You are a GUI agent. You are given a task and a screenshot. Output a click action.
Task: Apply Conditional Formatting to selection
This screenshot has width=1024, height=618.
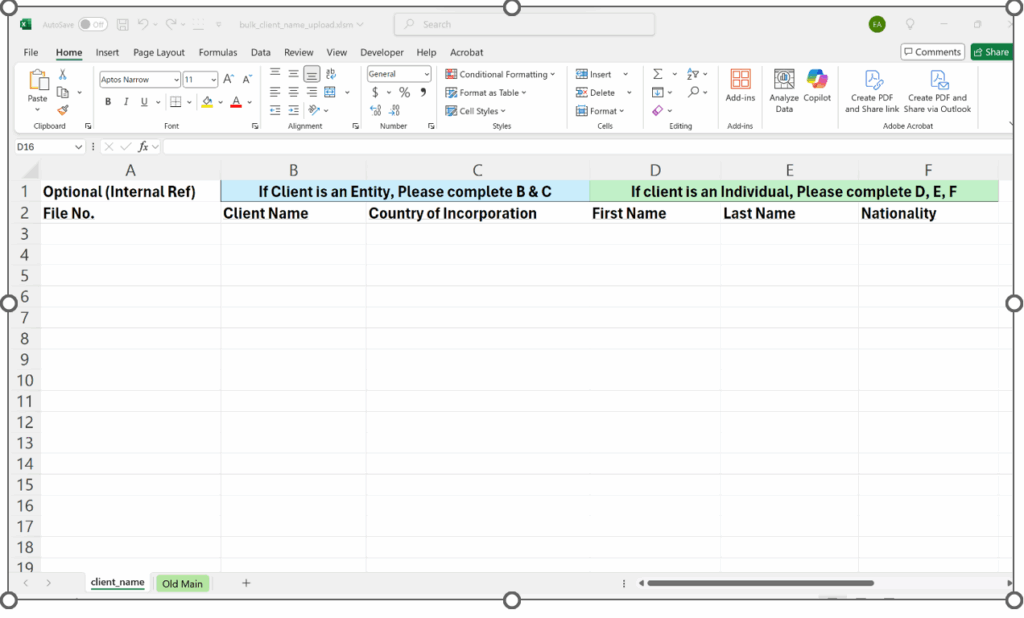tap(501, 73)
